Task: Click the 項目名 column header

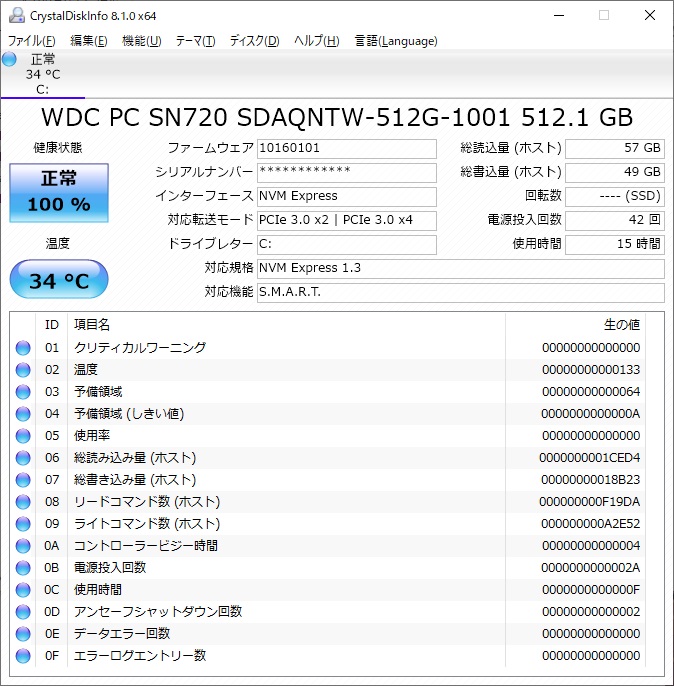Action: tap(92, 325)
